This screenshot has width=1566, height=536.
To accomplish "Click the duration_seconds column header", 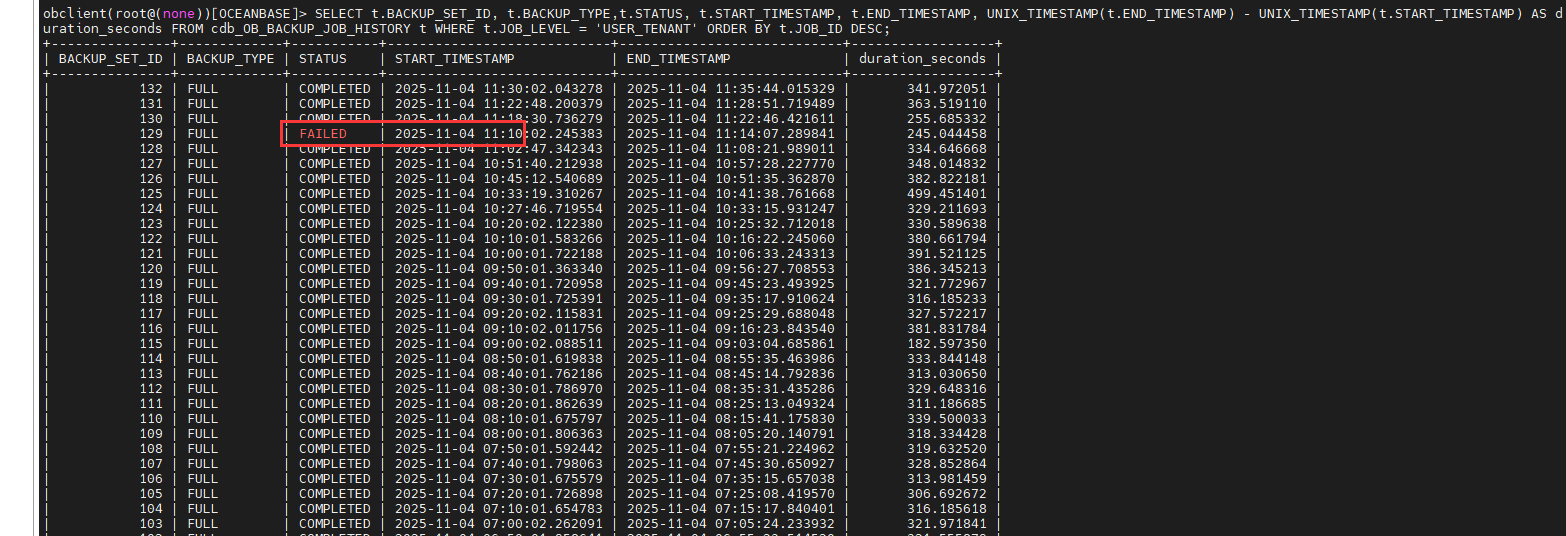I will point(923,59).
